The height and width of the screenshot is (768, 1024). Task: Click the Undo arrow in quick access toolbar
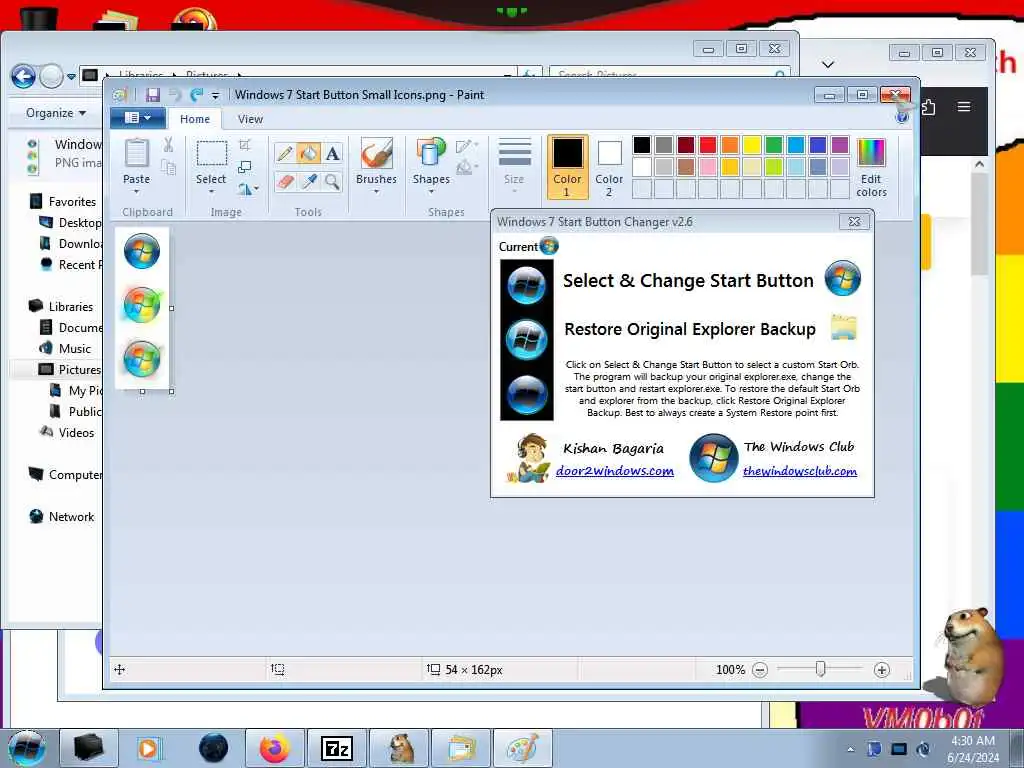(x=175, y=95)
